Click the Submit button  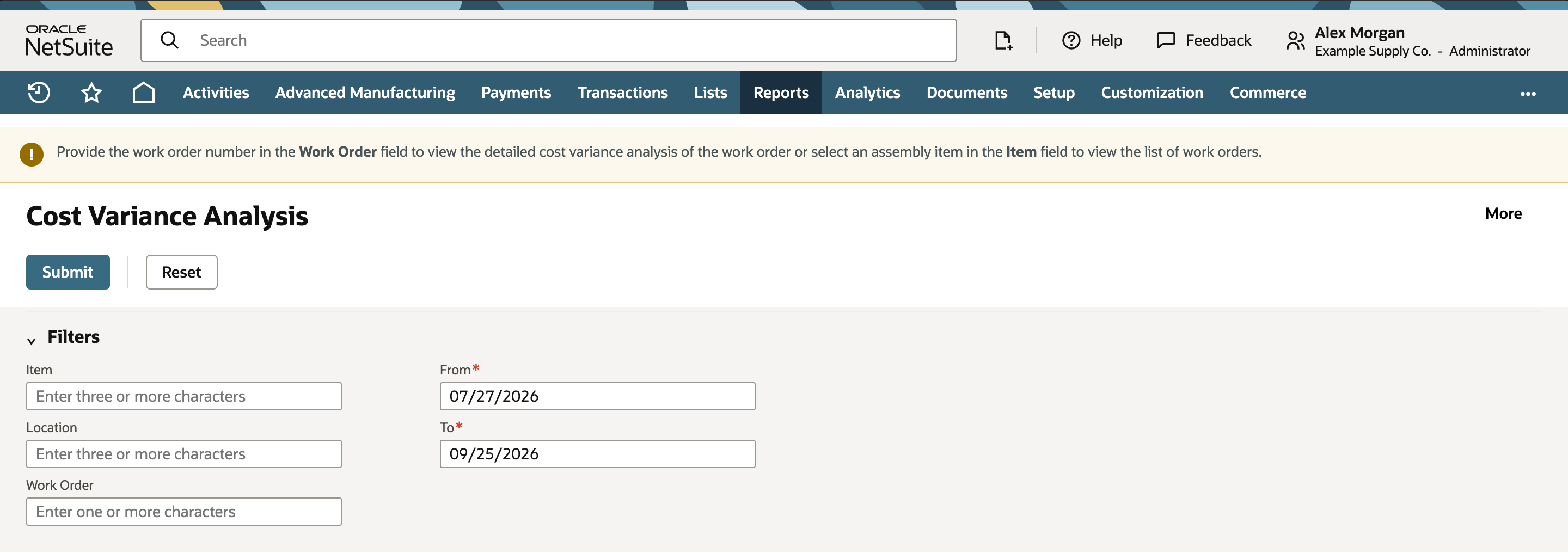[x=68, y=272]
